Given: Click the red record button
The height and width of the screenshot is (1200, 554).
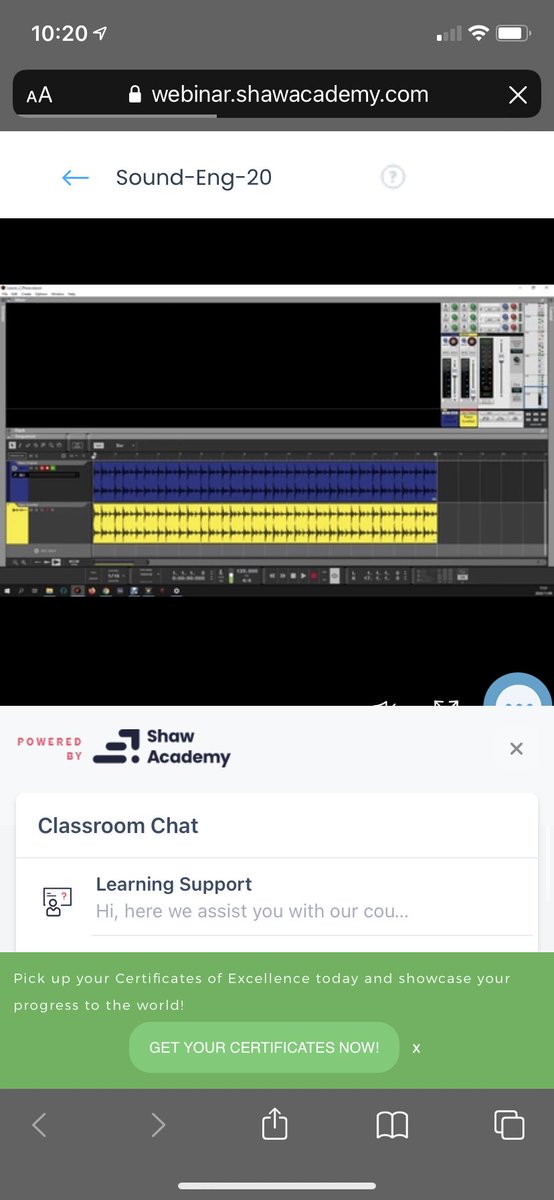Looking at the screenshot, I should click(x=313, y=576).
